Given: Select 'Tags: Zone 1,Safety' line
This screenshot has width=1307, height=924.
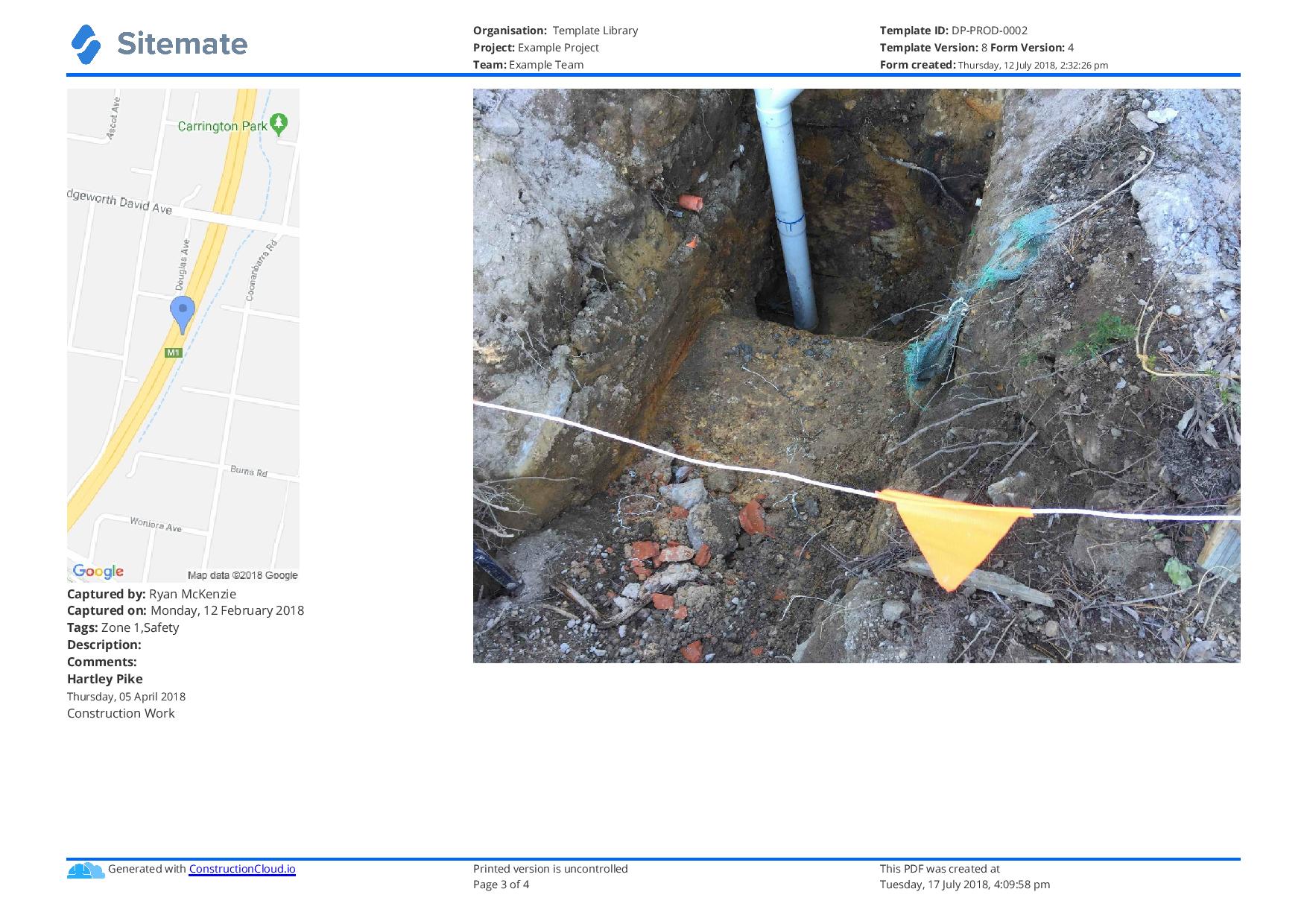Looking at the screenshot, I should pos(123,627).
